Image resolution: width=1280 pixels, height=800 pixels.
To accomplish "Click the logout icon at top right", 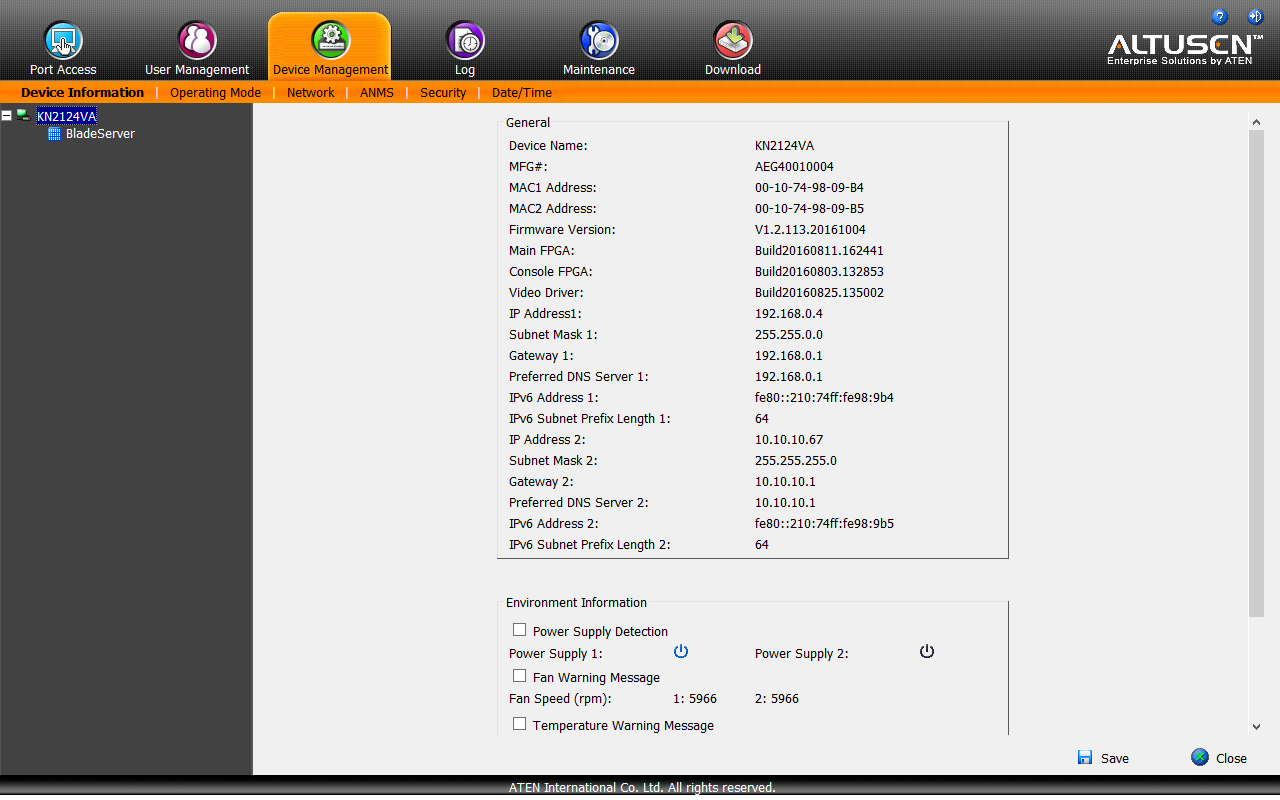I will tap(1255, 17).
